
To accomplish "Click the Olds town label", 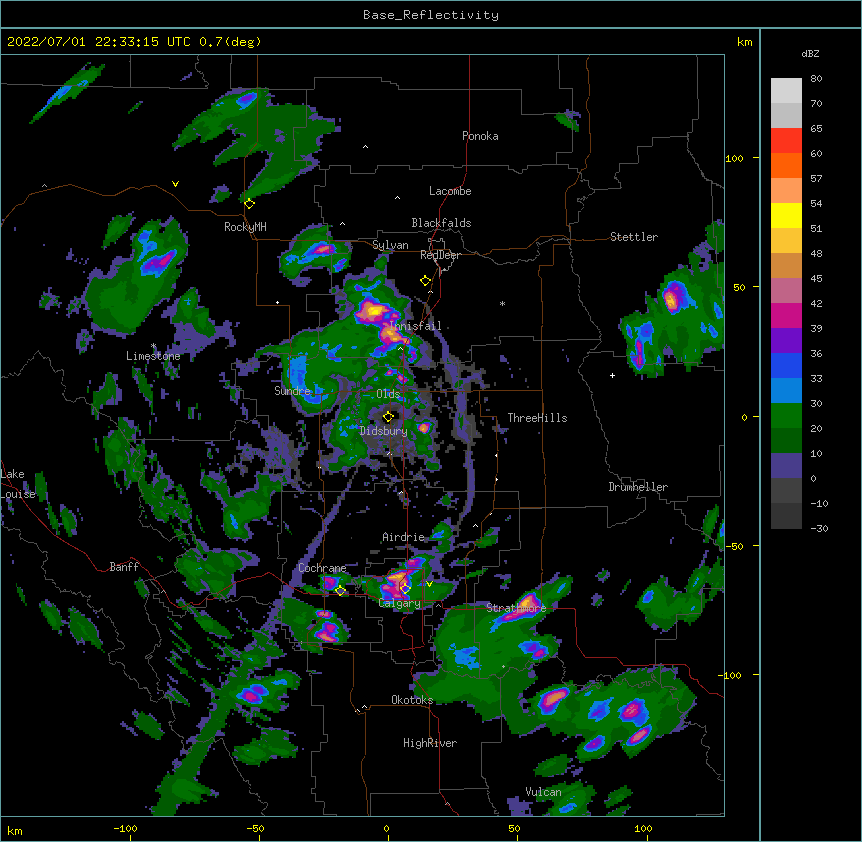I will (388, 394).
